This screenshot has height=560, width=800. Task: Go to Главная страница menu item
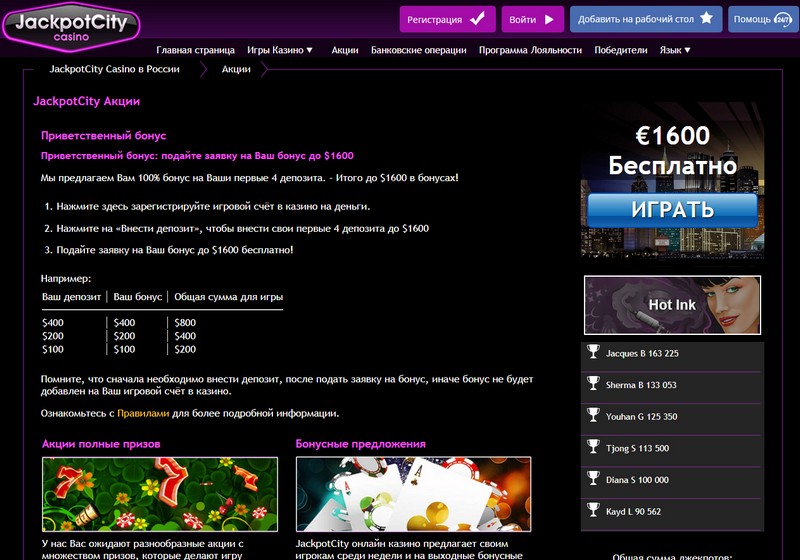[x=195, y=50]
